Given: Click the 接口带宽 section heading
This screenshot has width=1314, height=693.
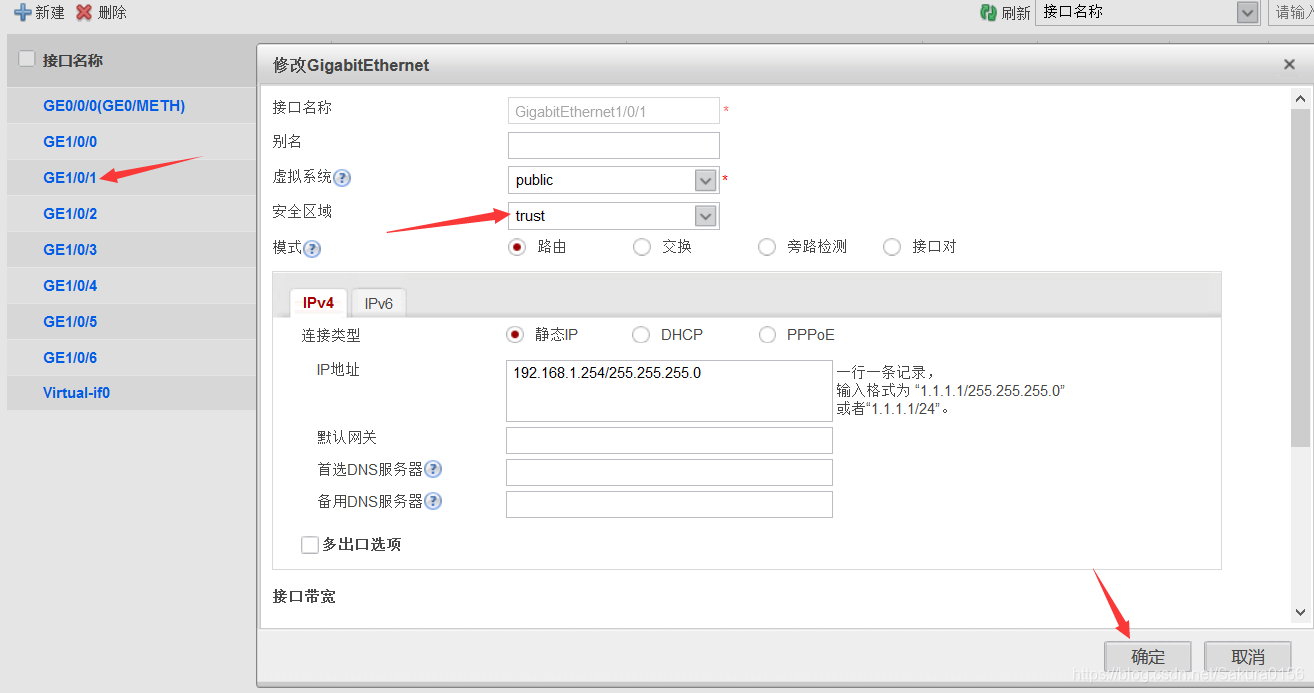Looking at the screenshot, I should (304, 596).
